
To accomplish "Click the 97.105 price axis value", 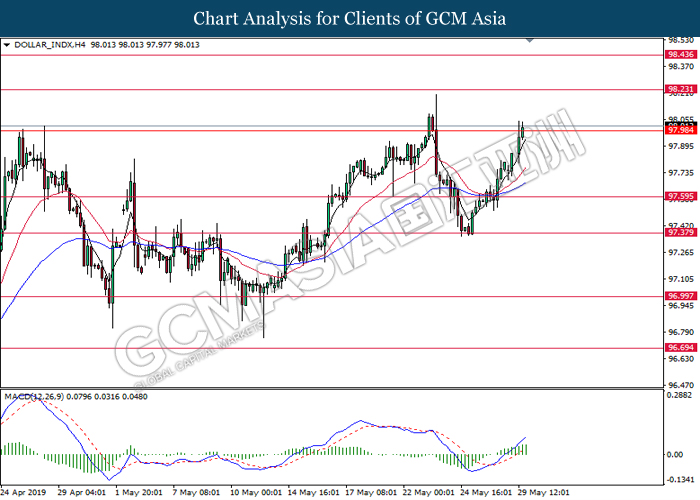I will (681, 279).
